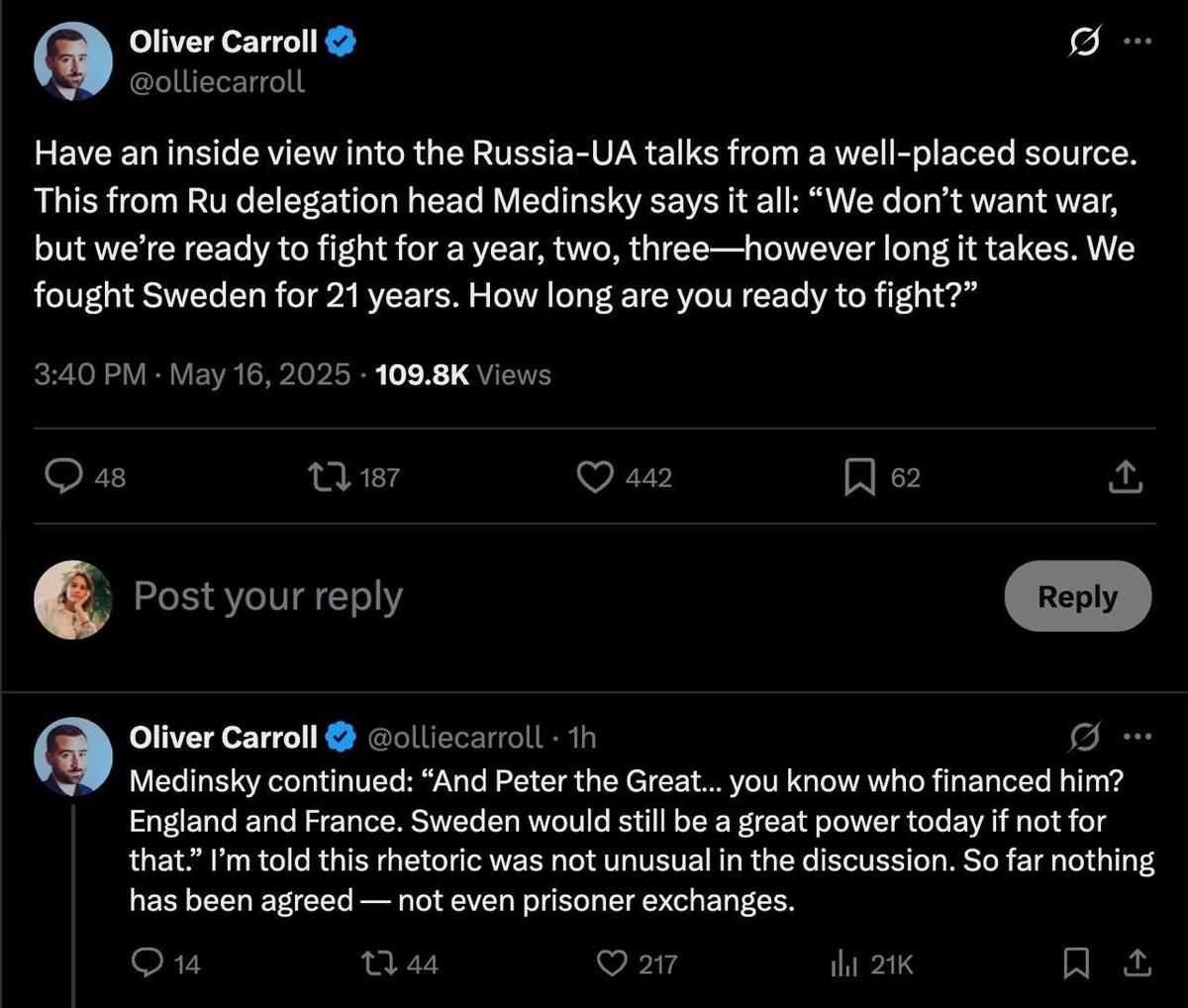View analytics showing 21K on the reply
1188x1008 pixels.
[843, 963]
